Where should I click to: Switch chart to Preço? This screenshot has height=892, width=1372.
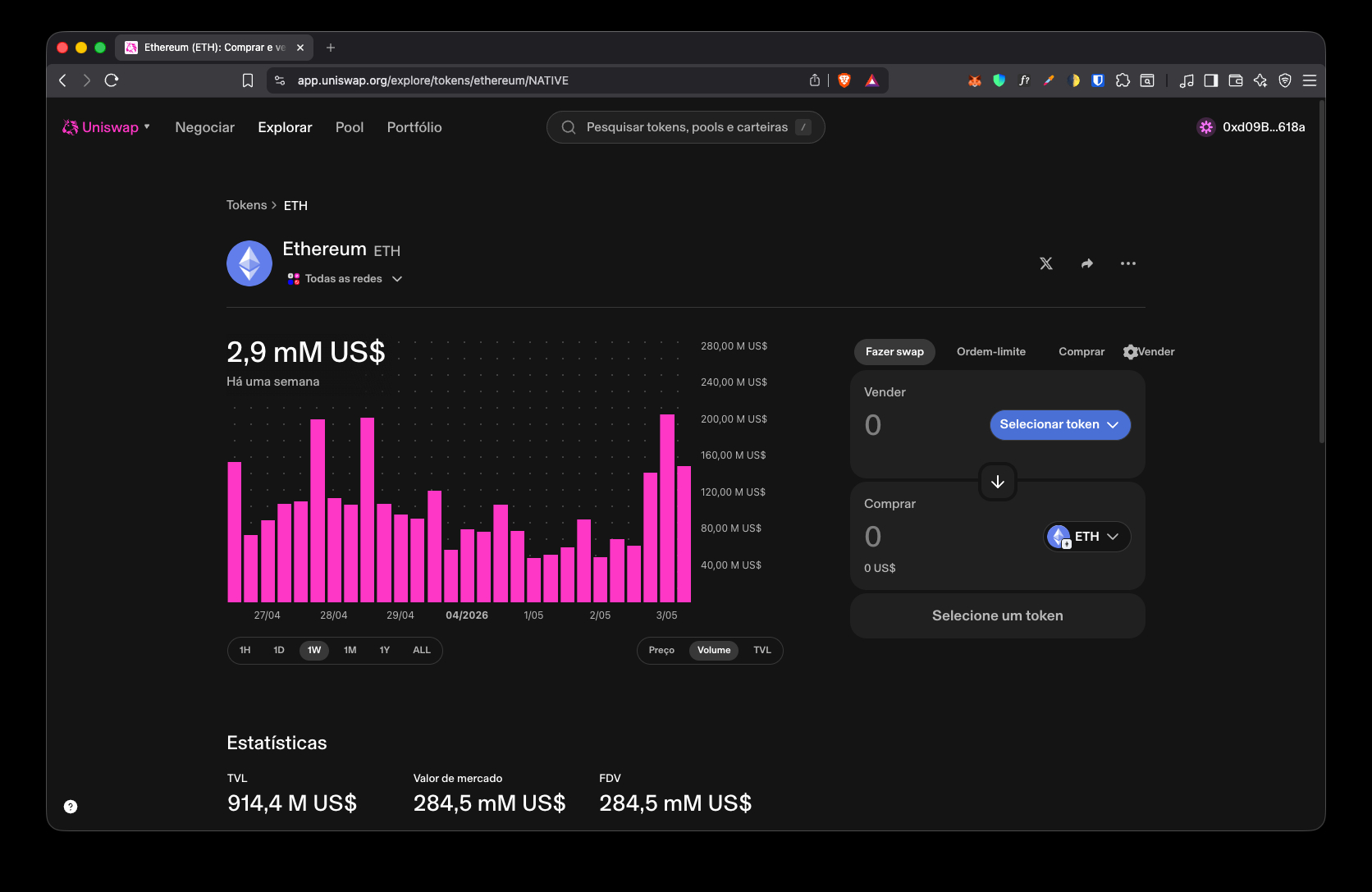point(661,650)
